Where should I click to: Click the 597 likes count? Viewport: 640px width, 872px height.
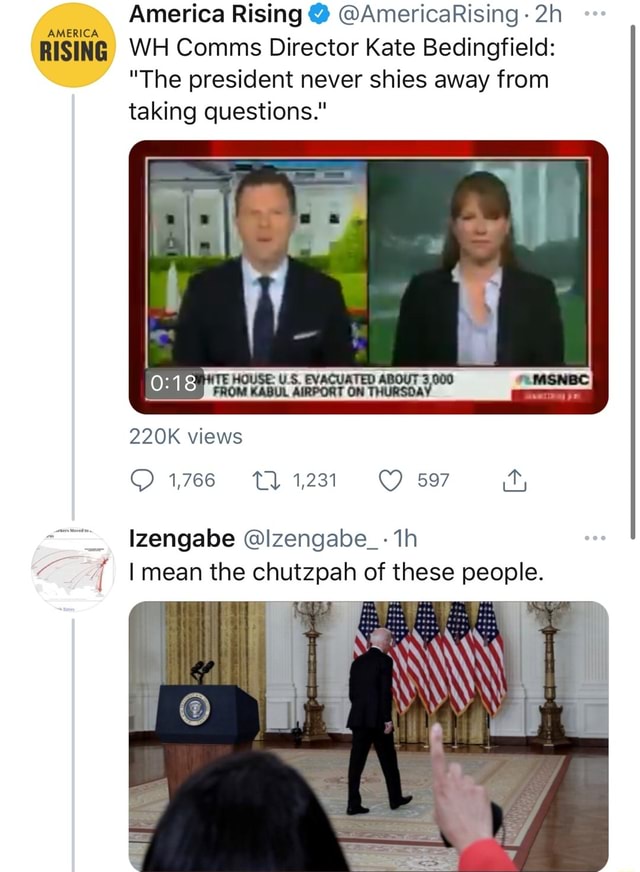click(x=433, y=480)
